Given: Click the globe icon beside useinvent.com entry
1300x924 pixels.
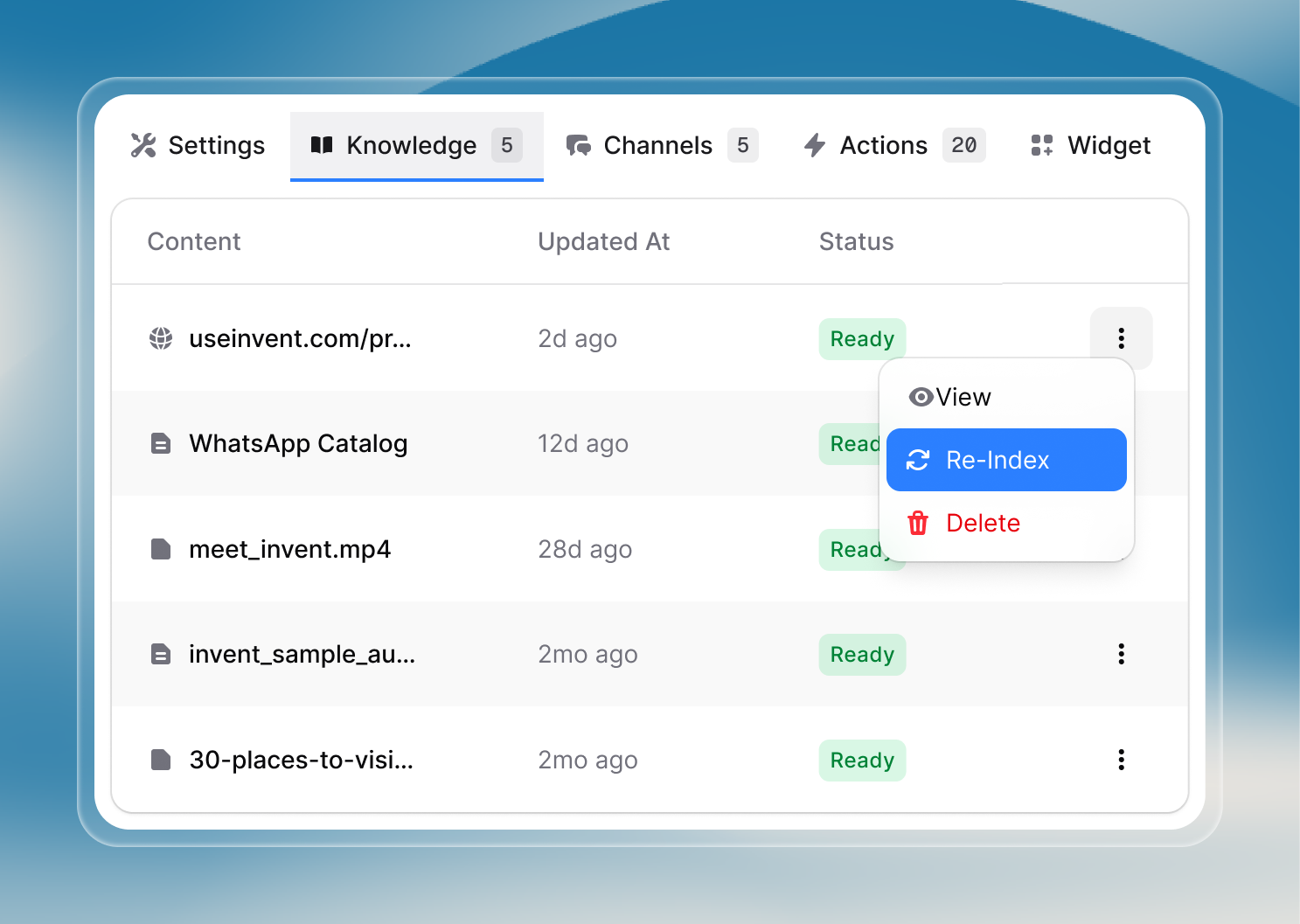Looking at the screenshot, I should 161,338.
